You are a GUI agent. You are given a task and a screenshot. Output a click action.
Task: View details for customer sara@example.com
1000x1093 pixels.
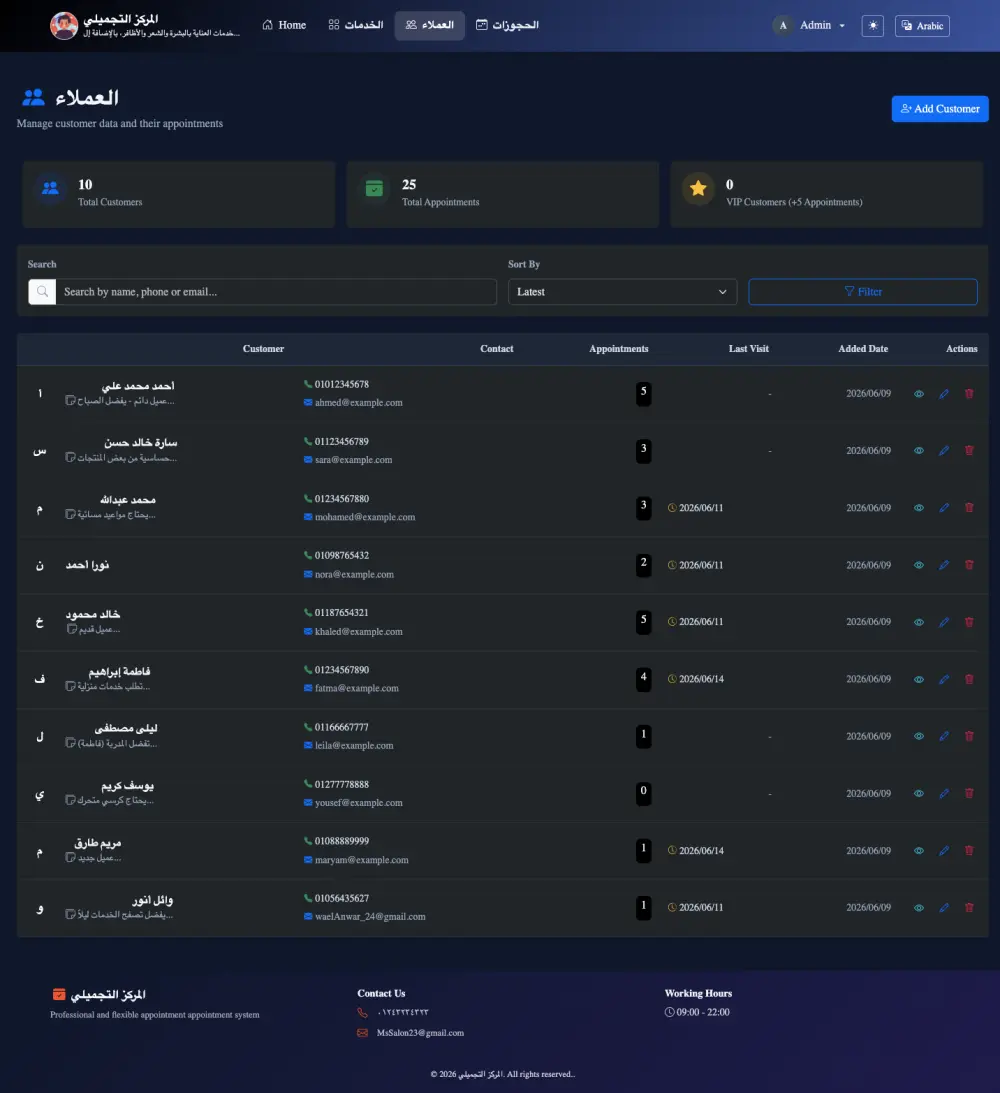click(x=918, y=451)
